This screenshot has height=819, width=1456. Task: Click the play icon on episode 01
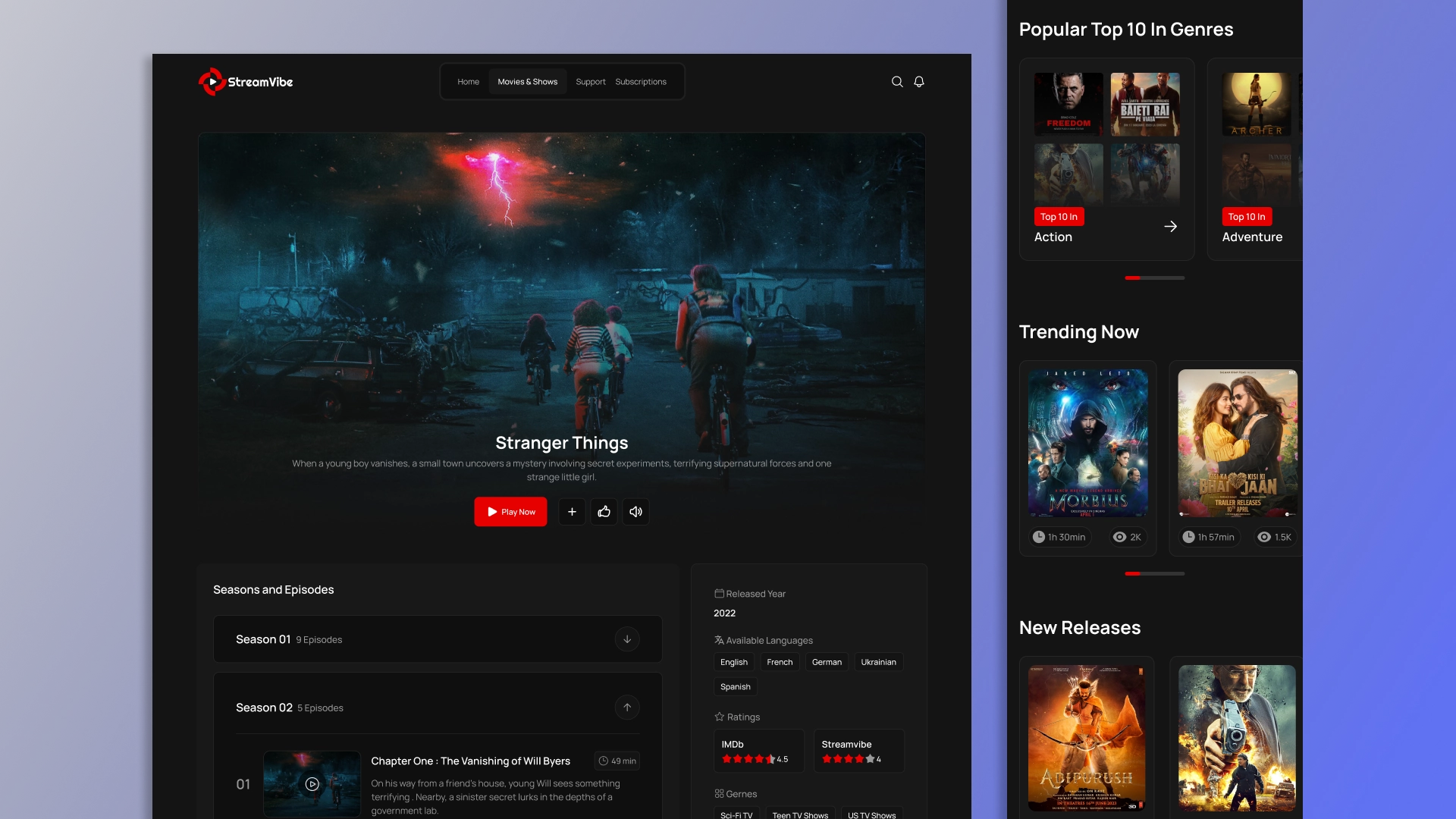(x=311, y=784)
